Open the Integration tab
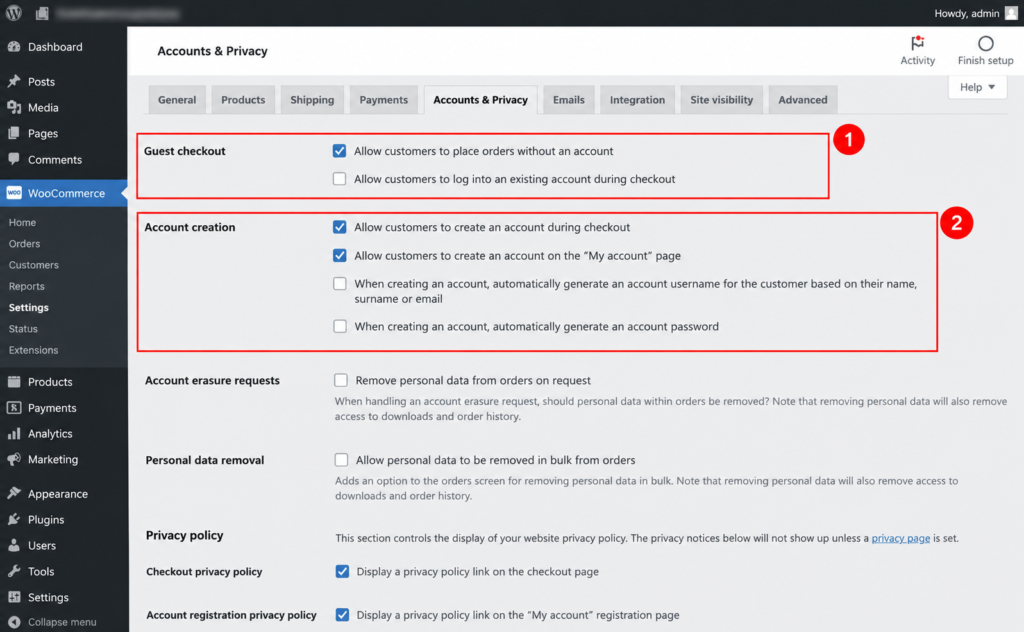This screenshot has height=632, width=1024. point(637,100)
